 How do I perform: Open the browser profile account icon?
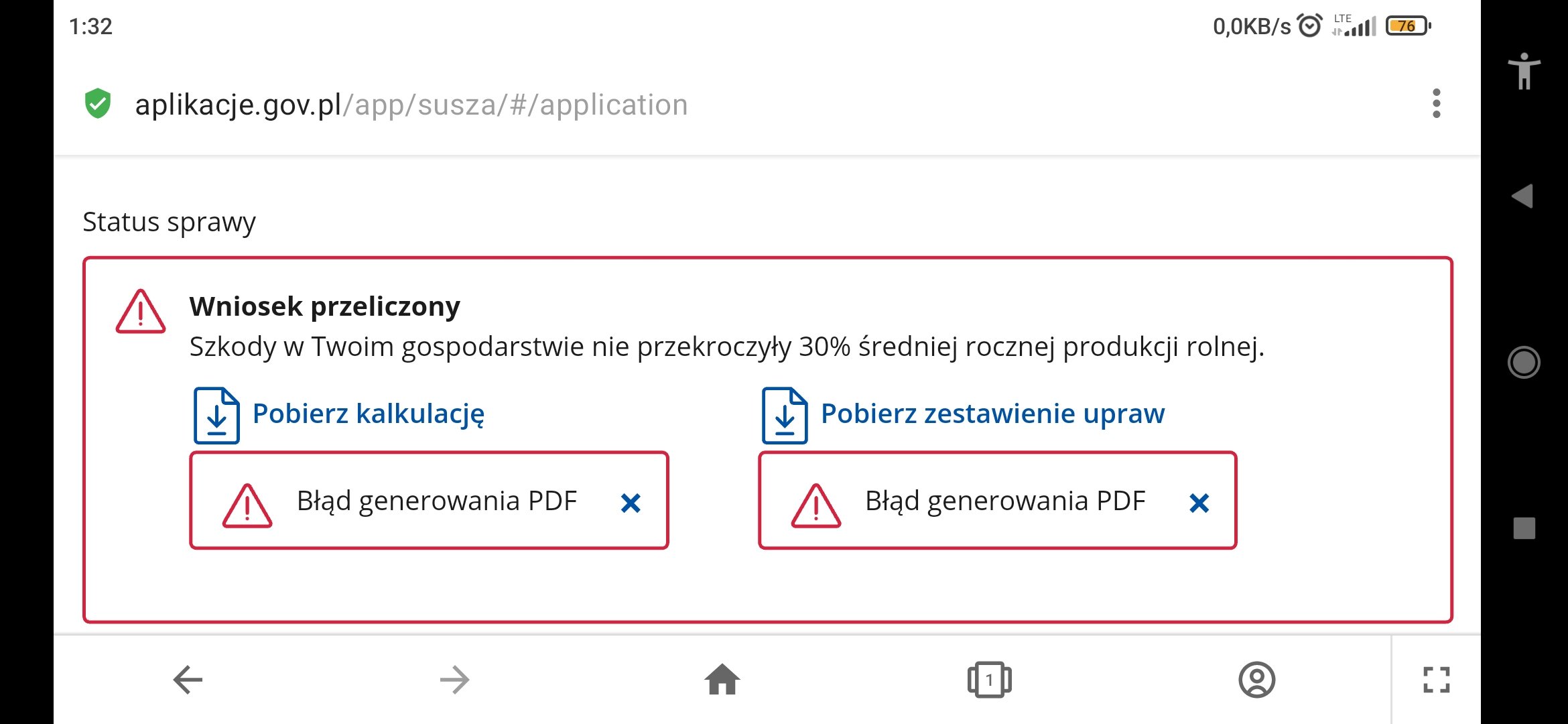1256,680
